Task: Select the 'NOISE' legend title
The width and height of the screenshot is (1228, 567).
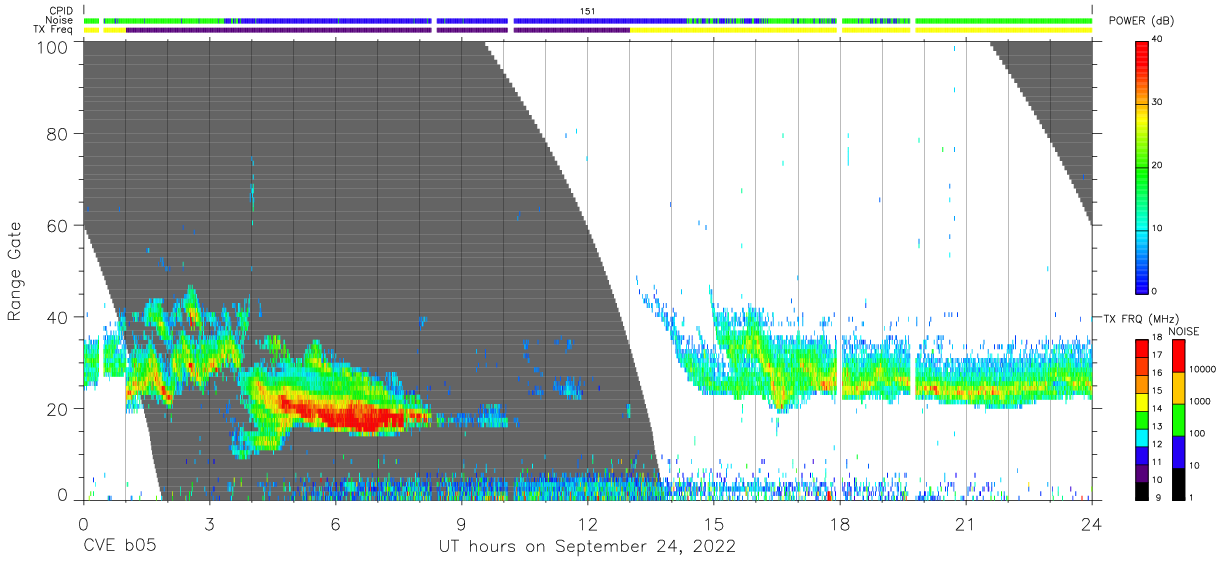Action: (x=1183, y=331)
